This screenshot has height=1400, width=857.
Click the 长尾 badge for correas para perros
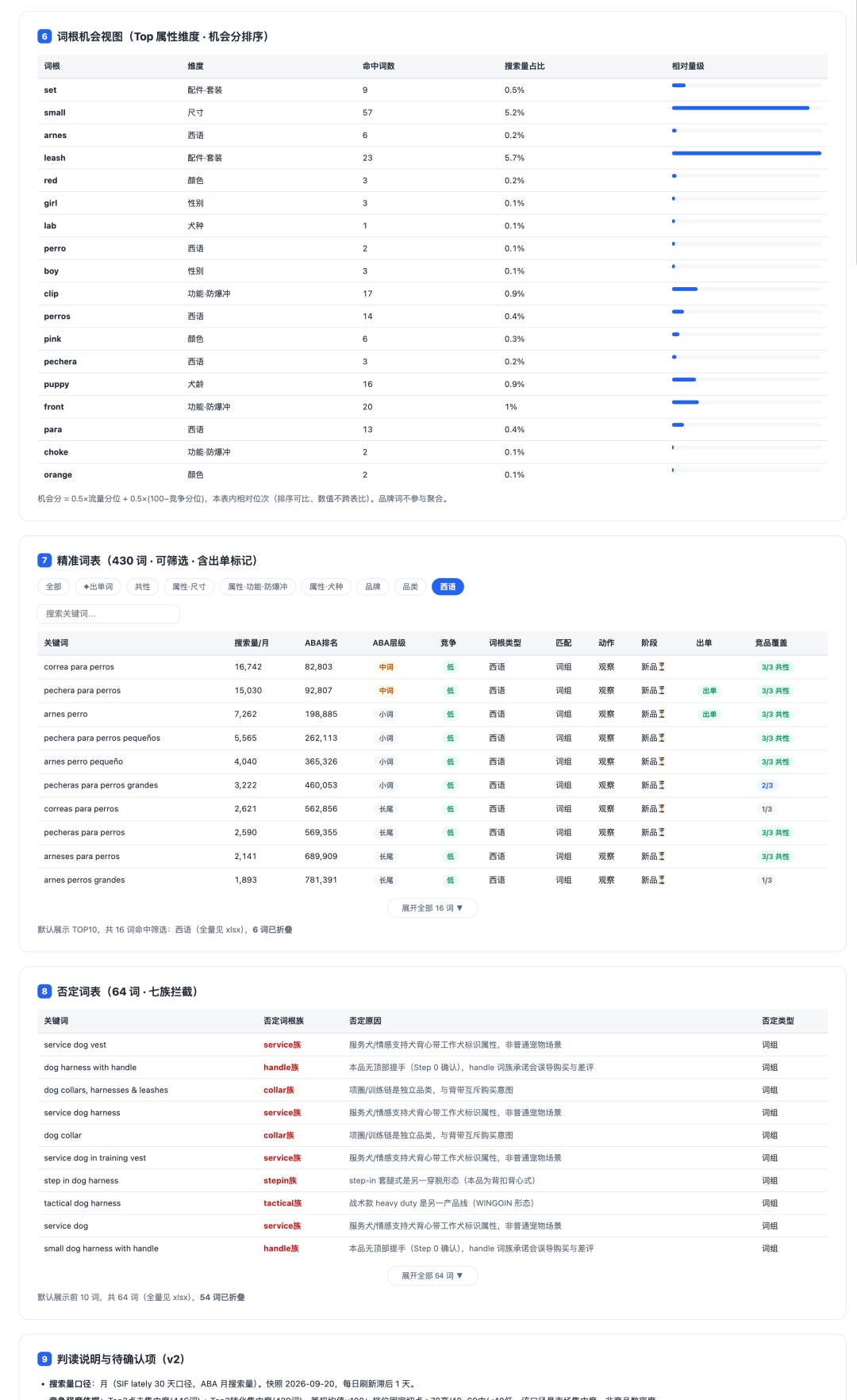[386, 809]
